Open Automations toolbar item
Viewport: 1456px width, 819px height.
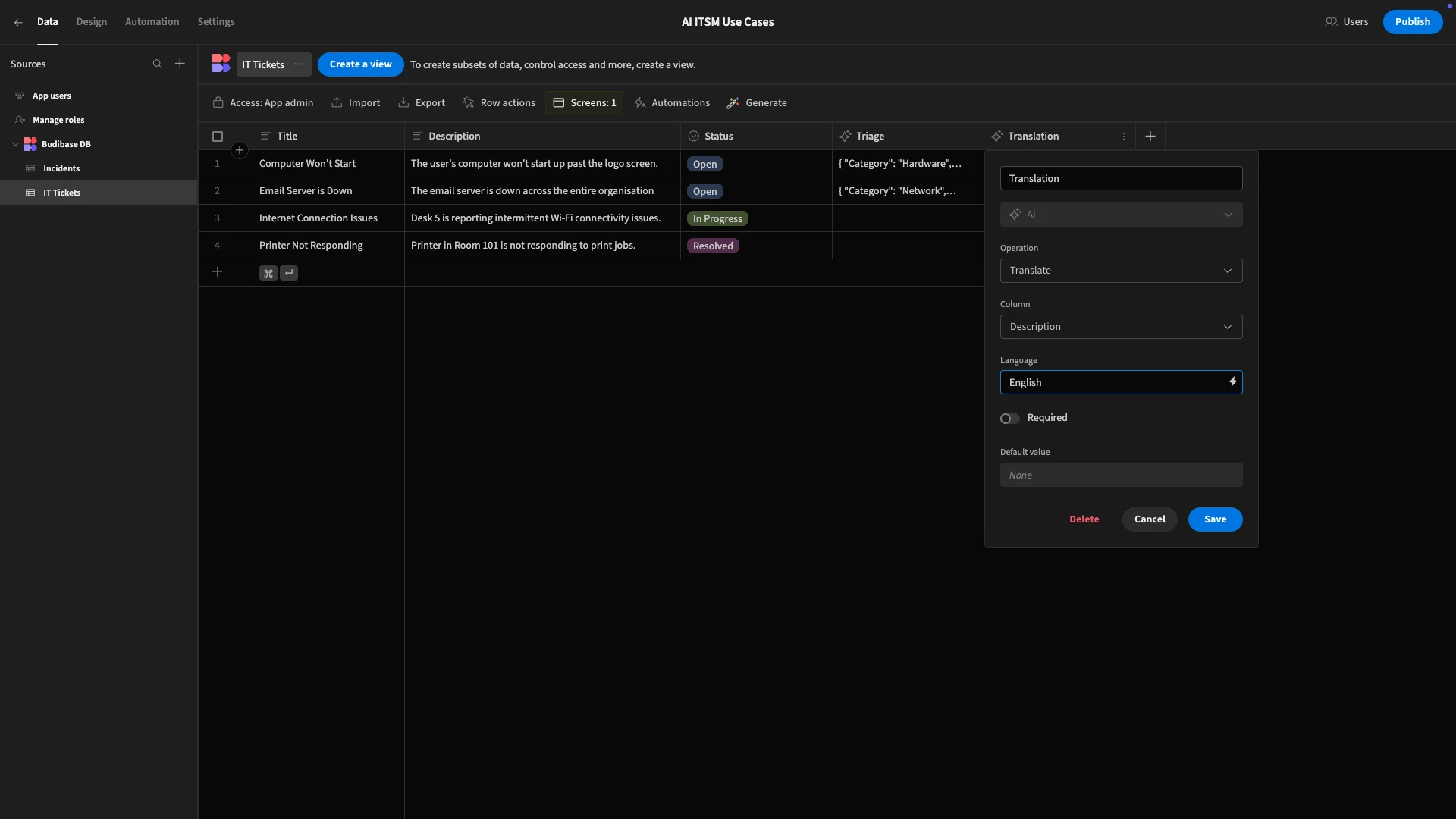tap(672, 103)
